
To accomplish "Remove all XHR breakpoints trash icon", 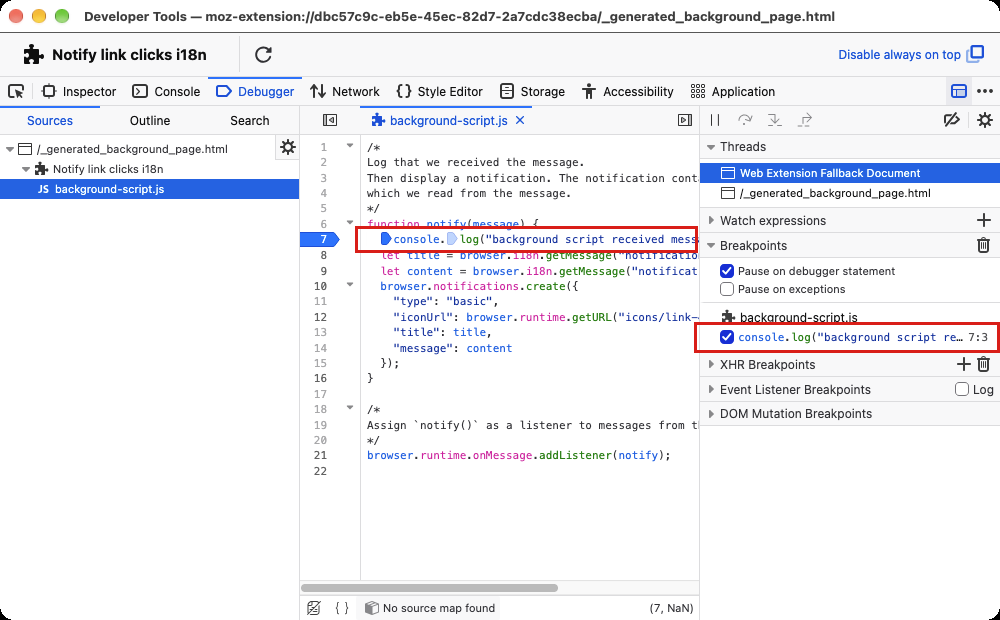I will 984,364.
